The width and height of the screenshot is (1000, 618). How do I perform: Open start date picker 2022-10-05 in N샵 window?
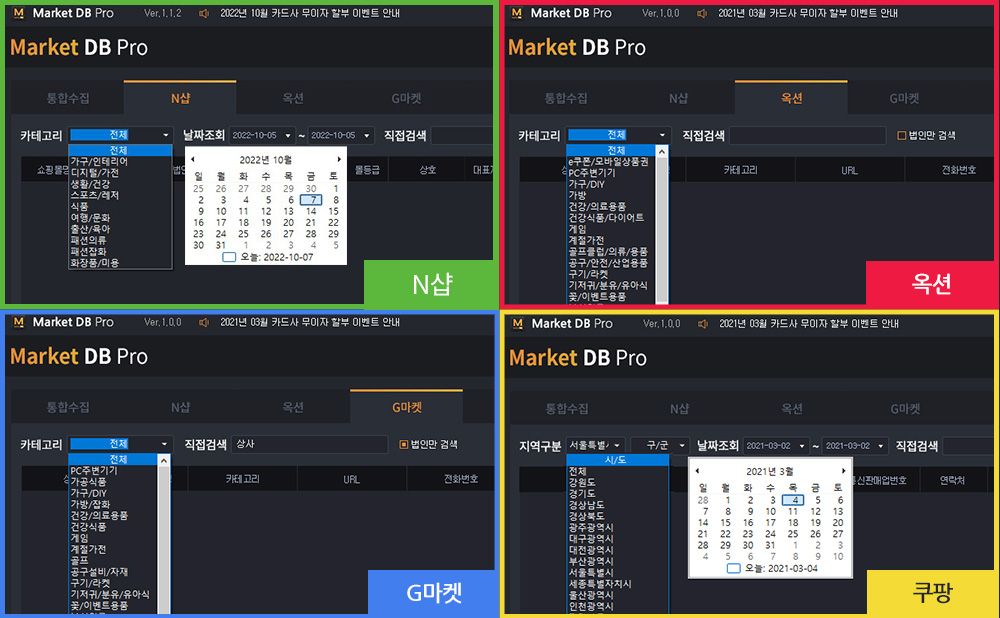(261, 135)
